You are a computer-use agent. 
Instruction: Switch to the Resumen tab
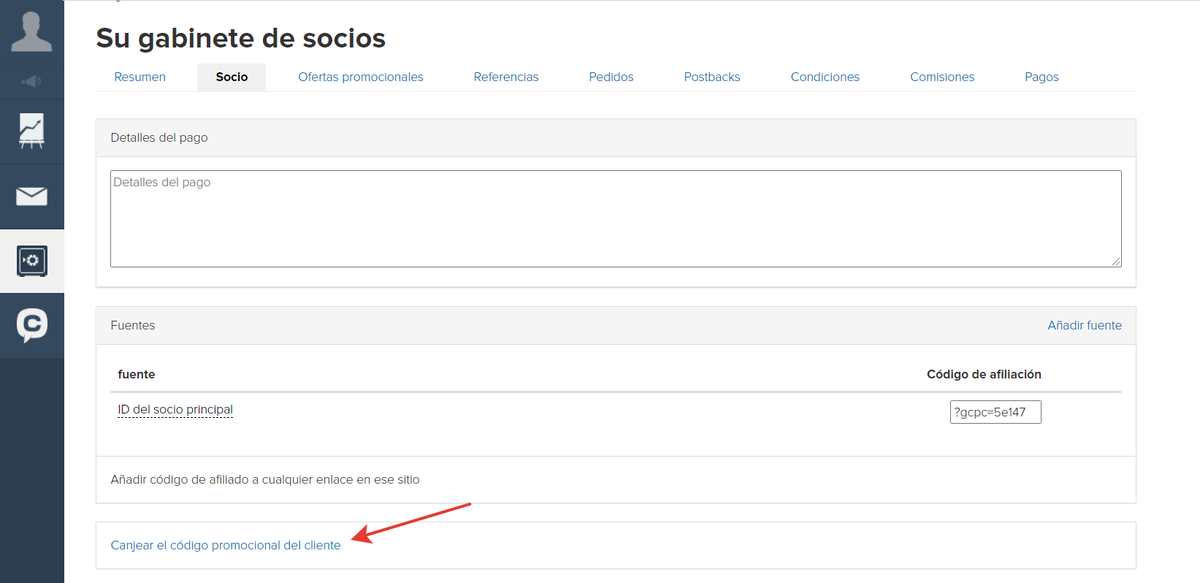point(140,77)
